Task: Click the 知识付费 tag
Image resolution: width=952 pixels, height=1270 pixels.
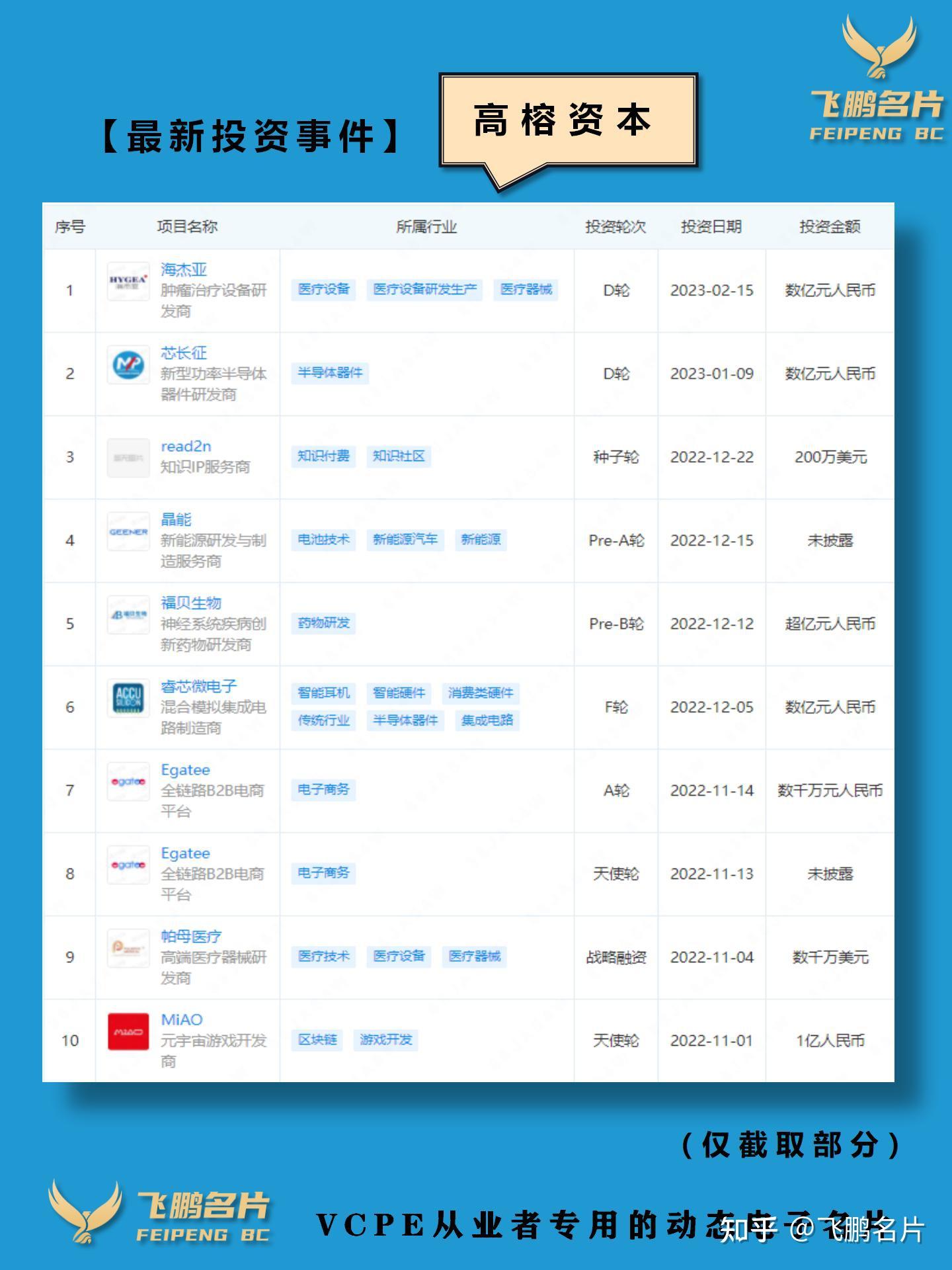Action: pyautogui.click(x=323, y=456)
